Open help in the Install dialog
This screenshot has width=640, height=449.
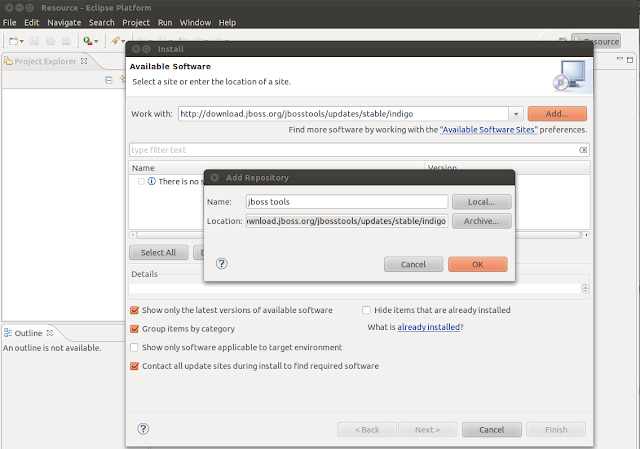(143, 429)
